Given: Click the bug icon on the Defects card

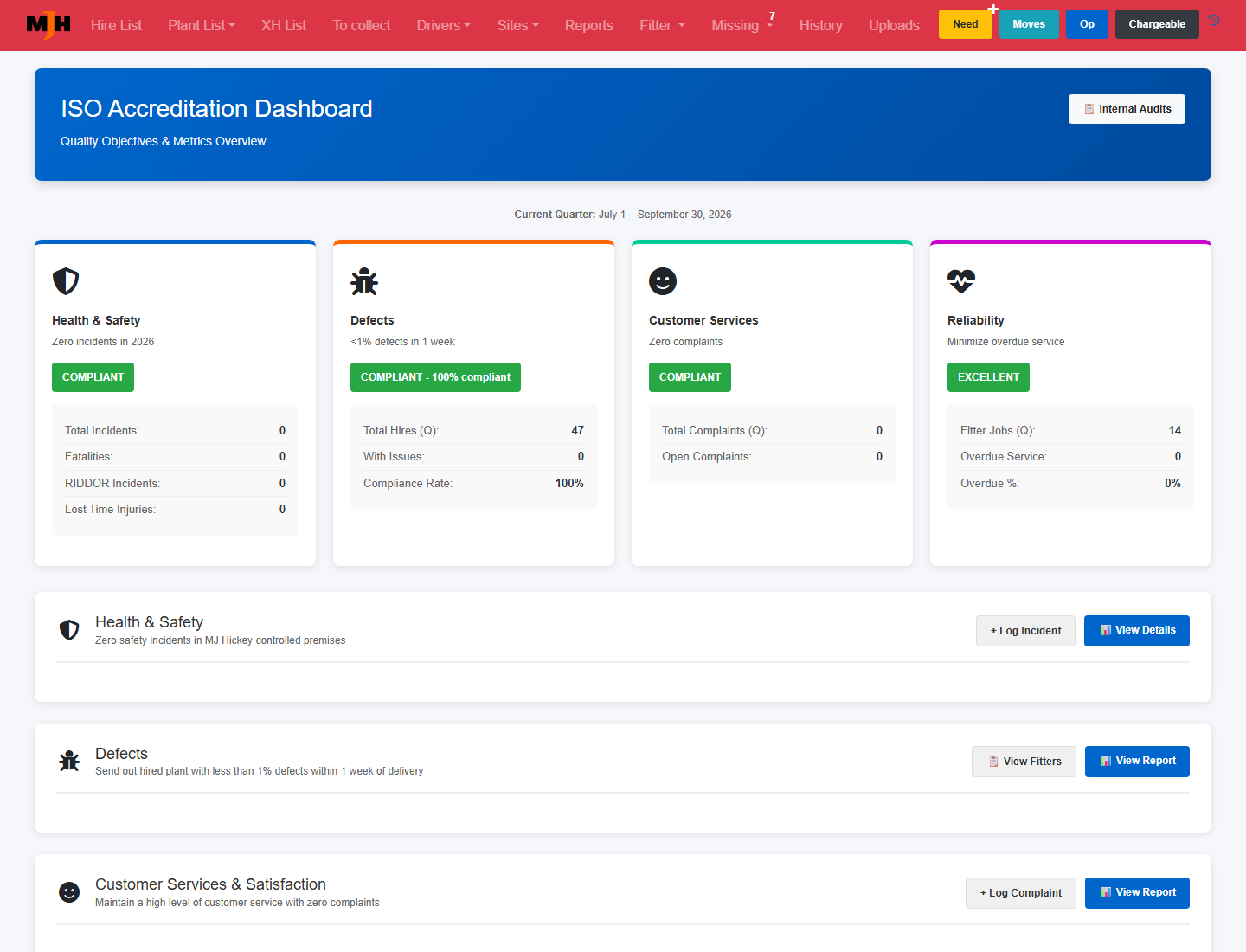Looking at the screenshot, I should [x=364, y=281].
